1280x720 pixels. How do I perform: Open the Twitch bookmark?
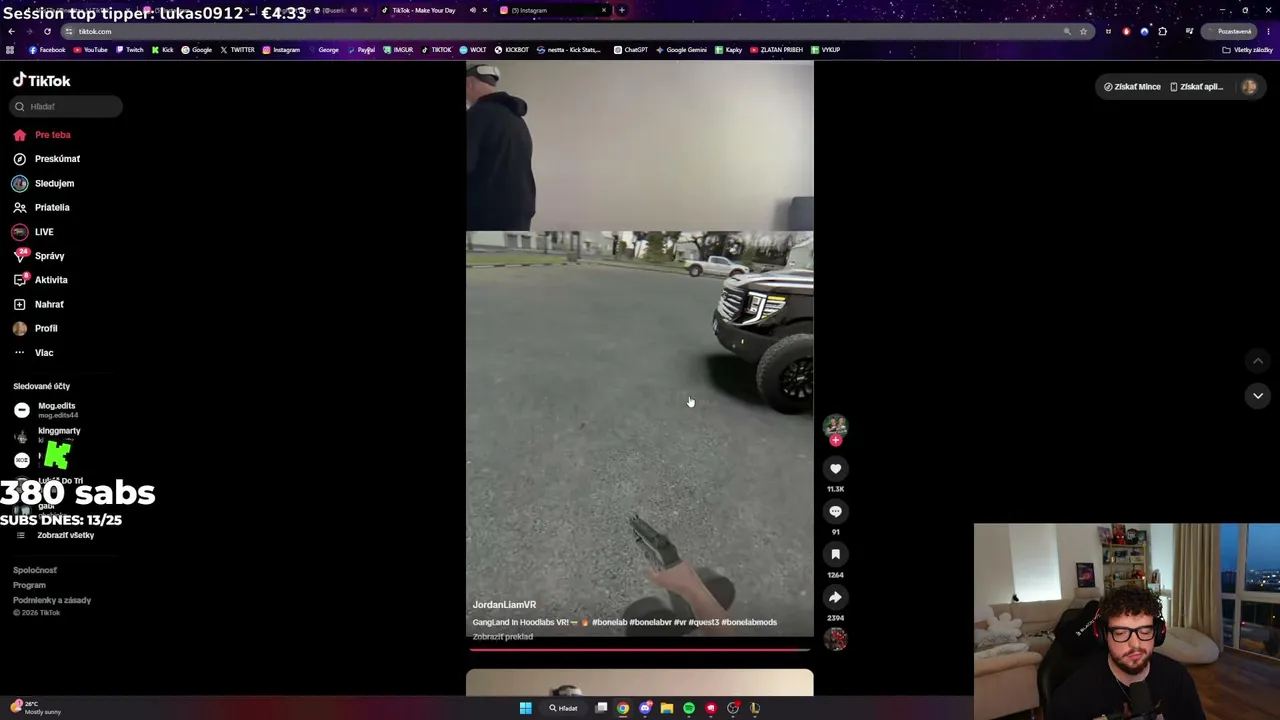(x=129, y=50)
